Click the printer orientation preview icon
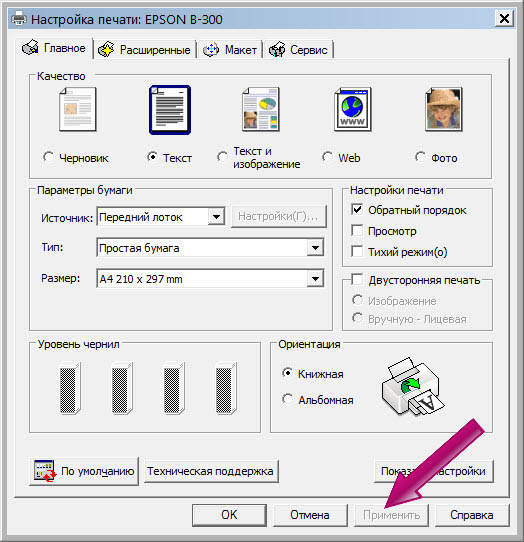Image resolution: width=524 pixels, height=542 pixels. (x=412, y=386)
